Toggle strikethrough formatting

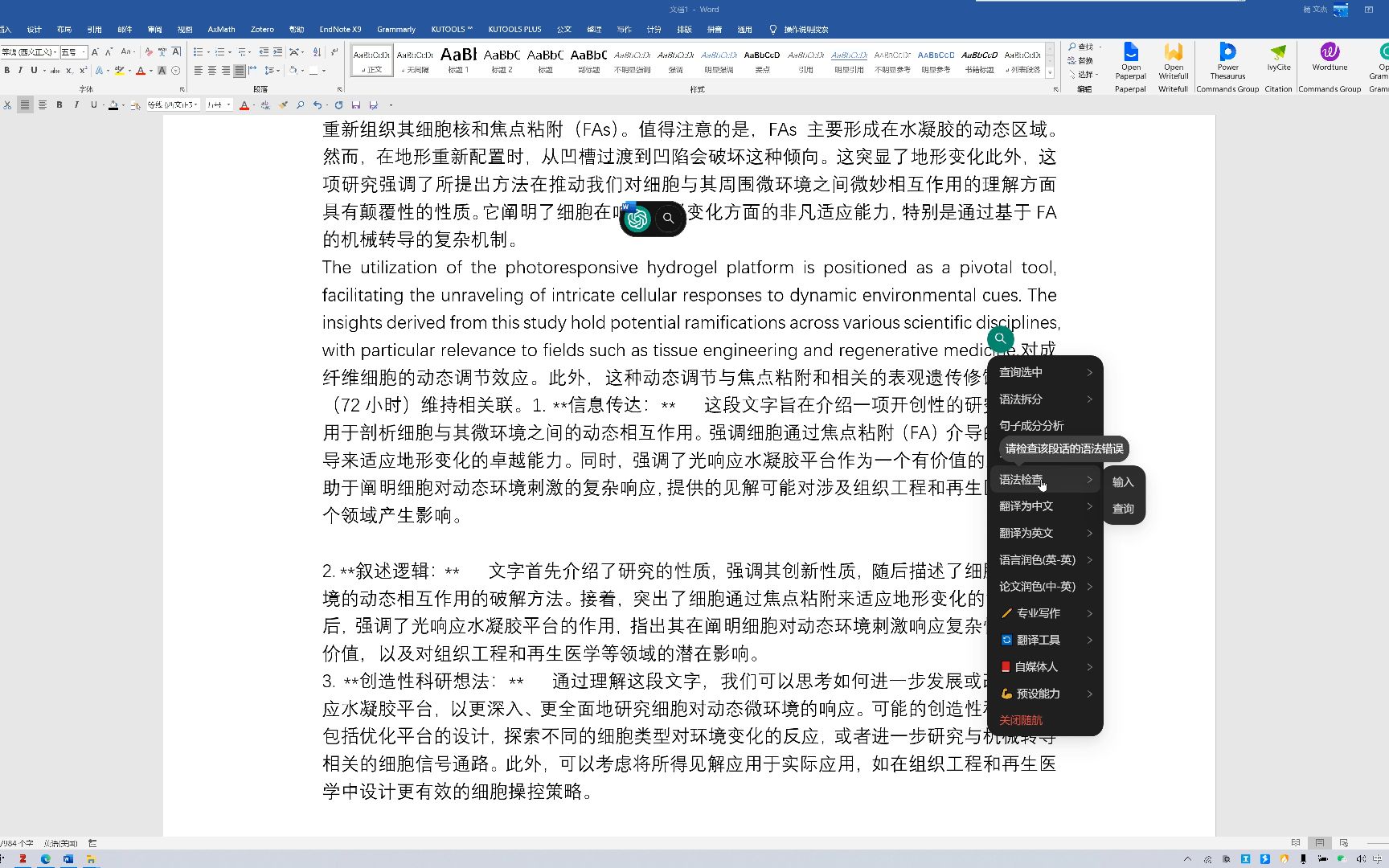pos(55,71)
